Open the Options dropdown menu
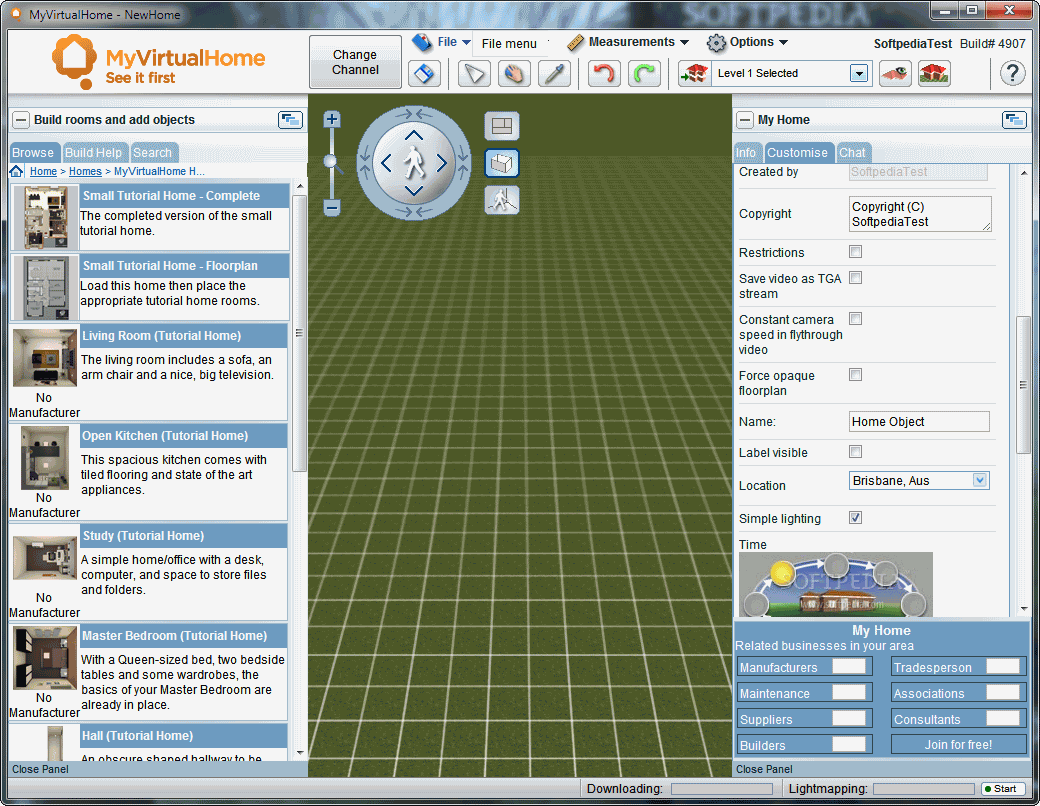Viewport: 1040px width, 806px height. 748,42
